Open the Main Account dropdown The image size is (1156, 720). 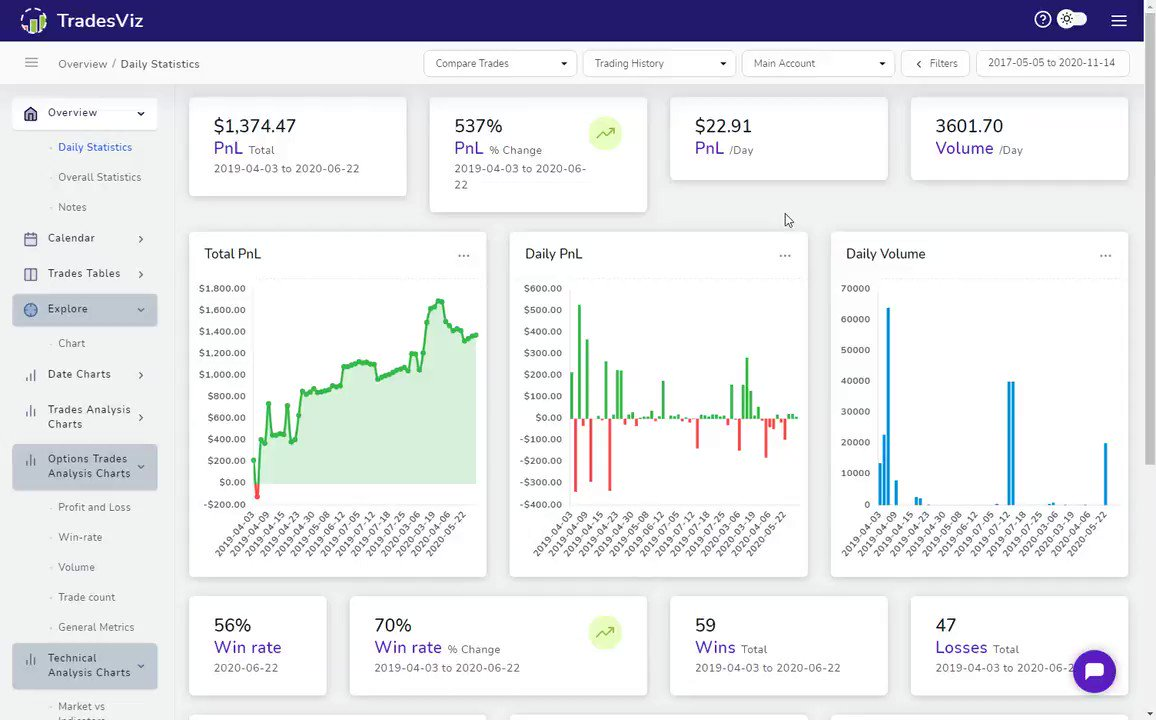(818, 63)
